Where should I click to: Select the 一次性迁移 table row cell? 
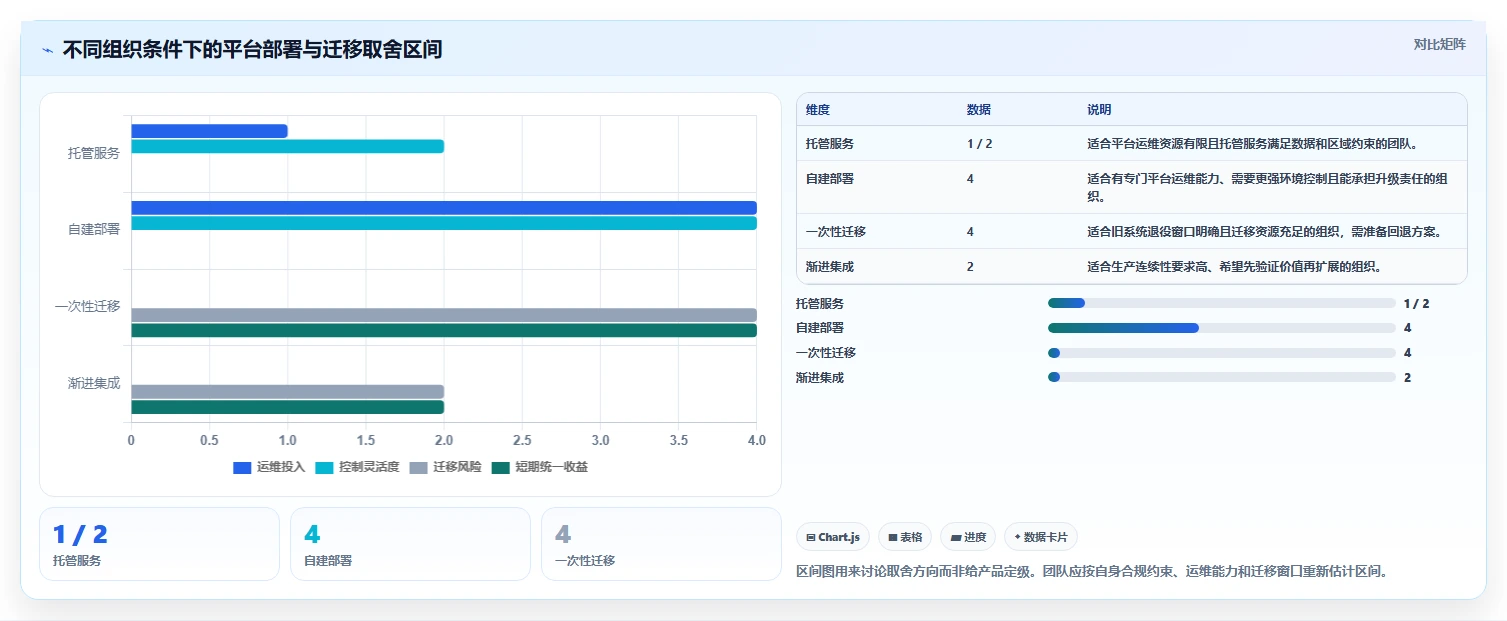[x=836, y=232]
